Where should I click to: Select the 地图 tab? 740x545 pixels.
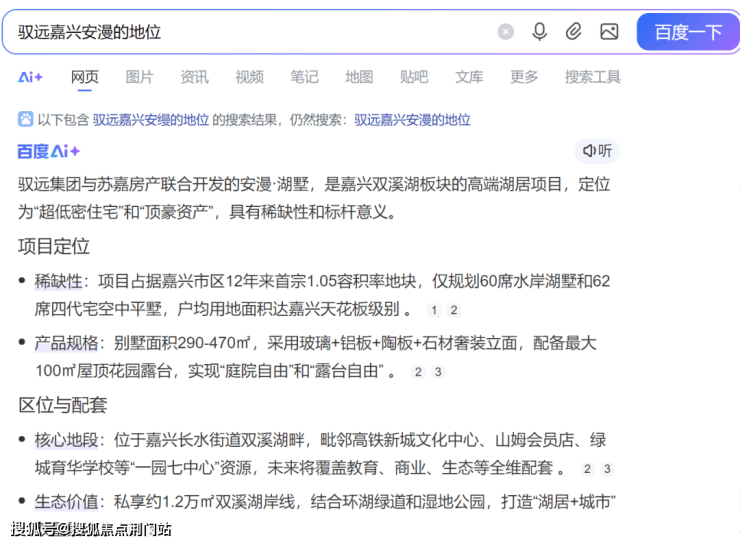pyautogui.click(x=358, y=77)
